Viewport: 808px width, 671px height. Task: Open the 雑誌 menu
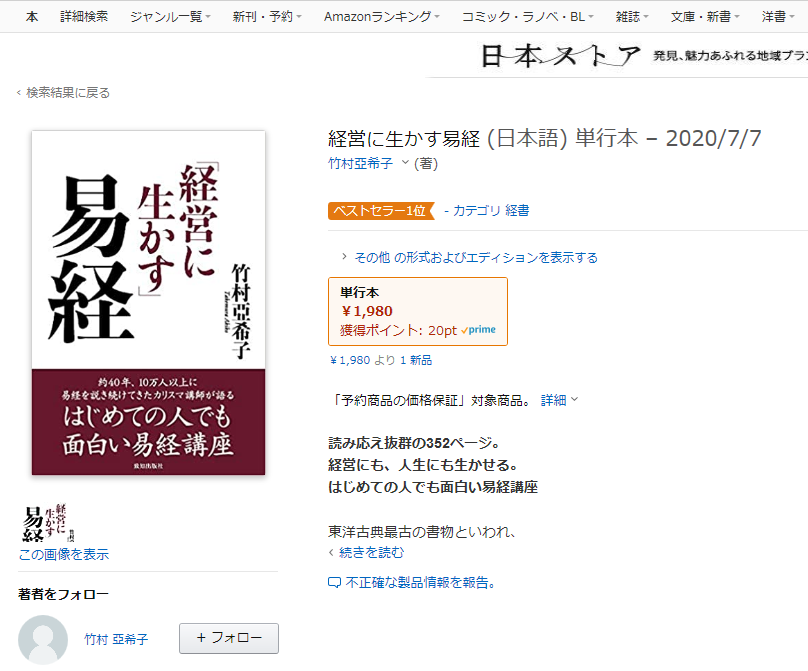click(632, 16)
